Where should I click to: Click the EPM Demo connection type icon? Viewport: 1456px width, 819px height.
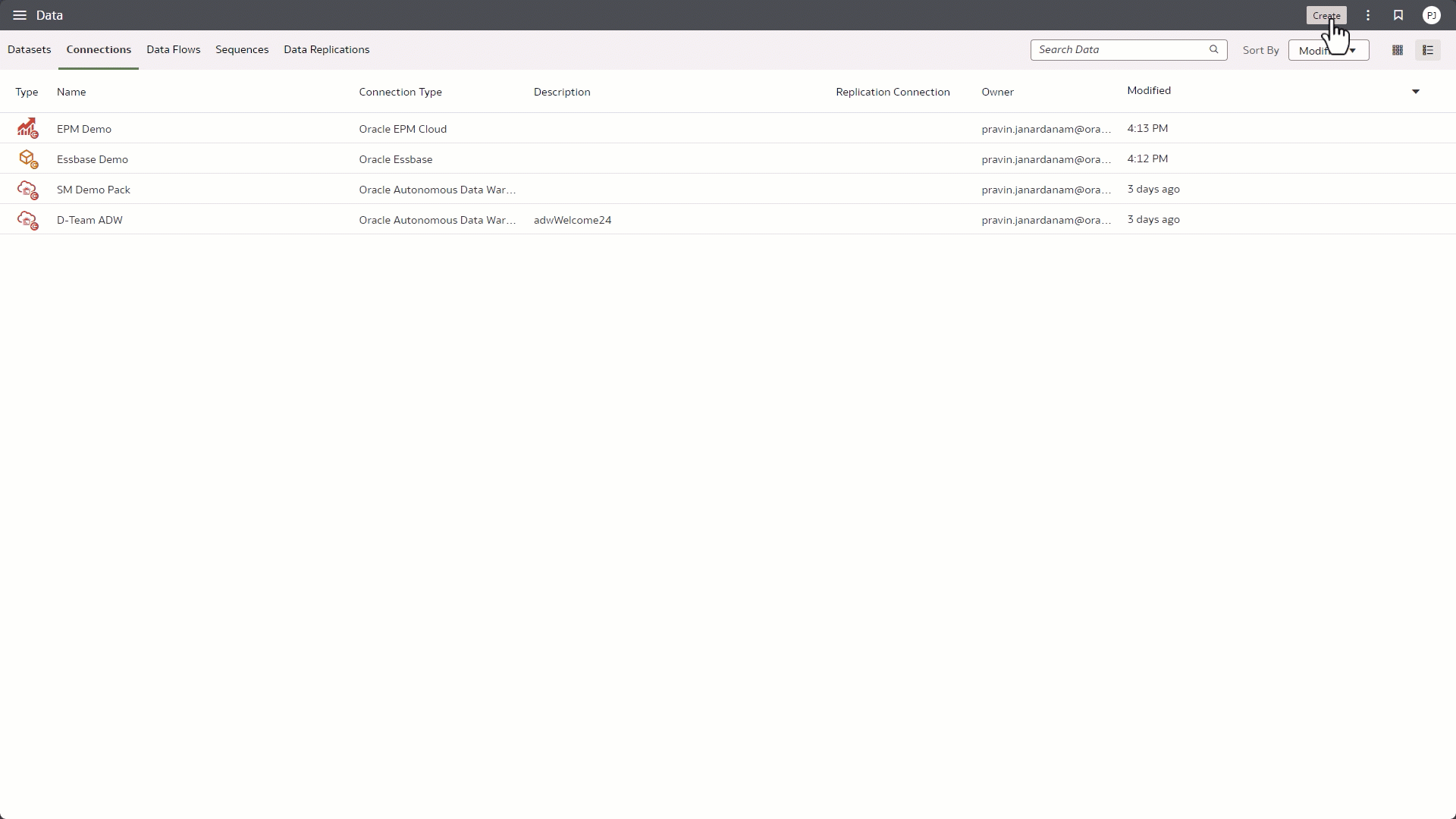28,128
